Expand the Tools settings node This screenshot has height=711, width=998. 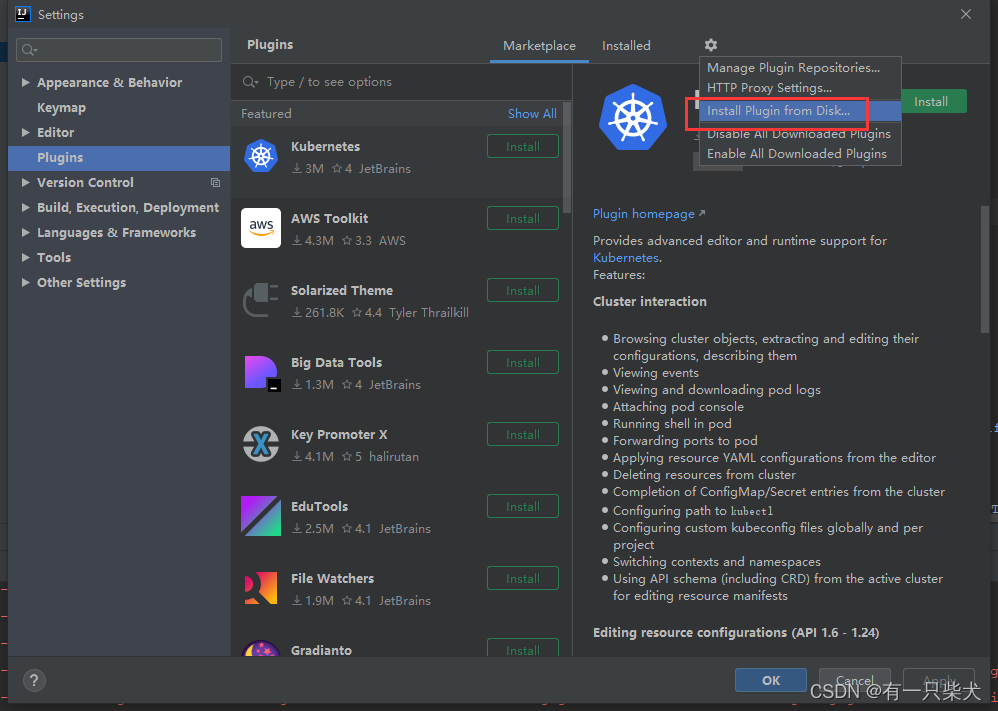25,257
